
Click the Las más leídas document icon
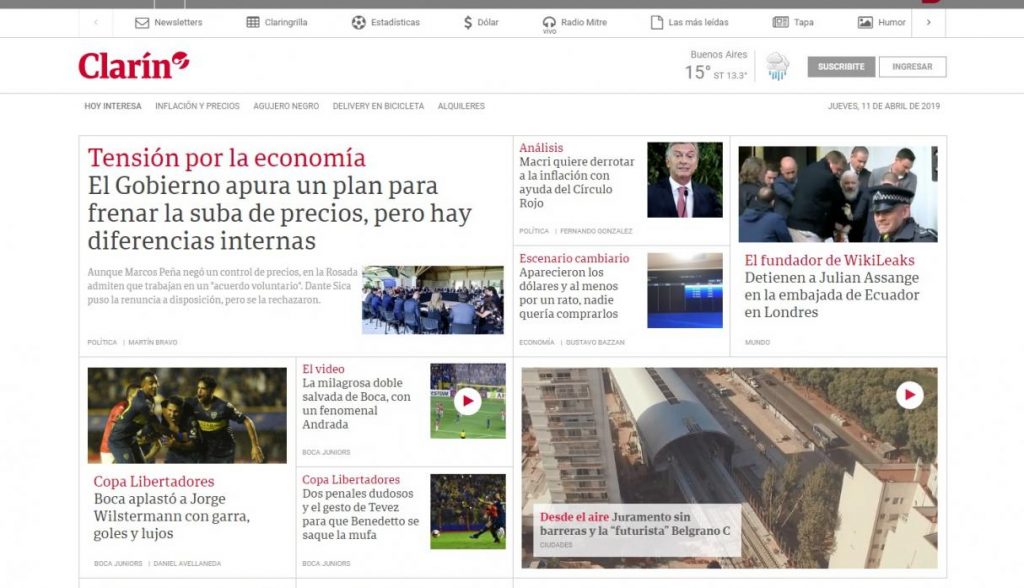pos(656,23)
